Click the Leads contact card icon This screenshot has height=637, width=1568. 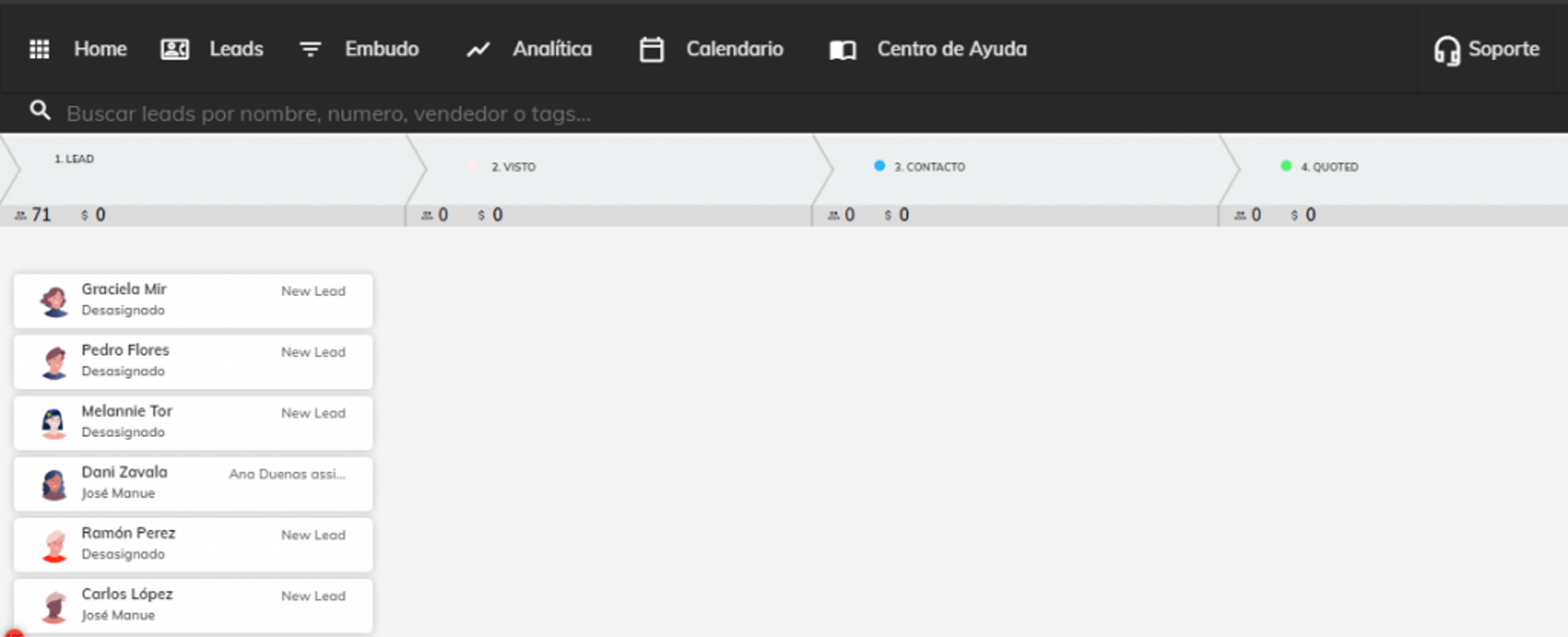tap(175, 49)
